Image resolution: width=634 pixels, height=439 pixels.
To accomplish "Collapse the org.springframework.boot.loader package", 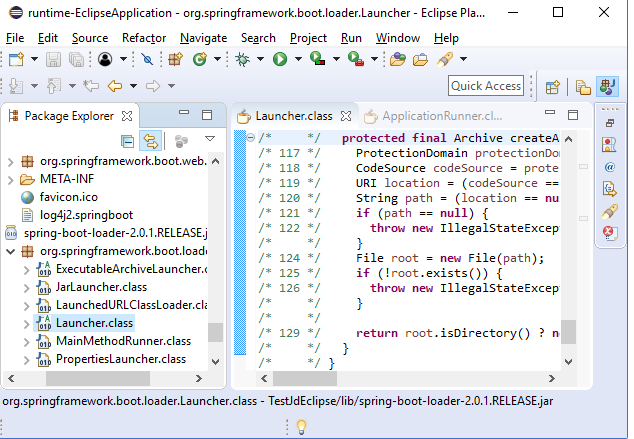I will (11, 251).
